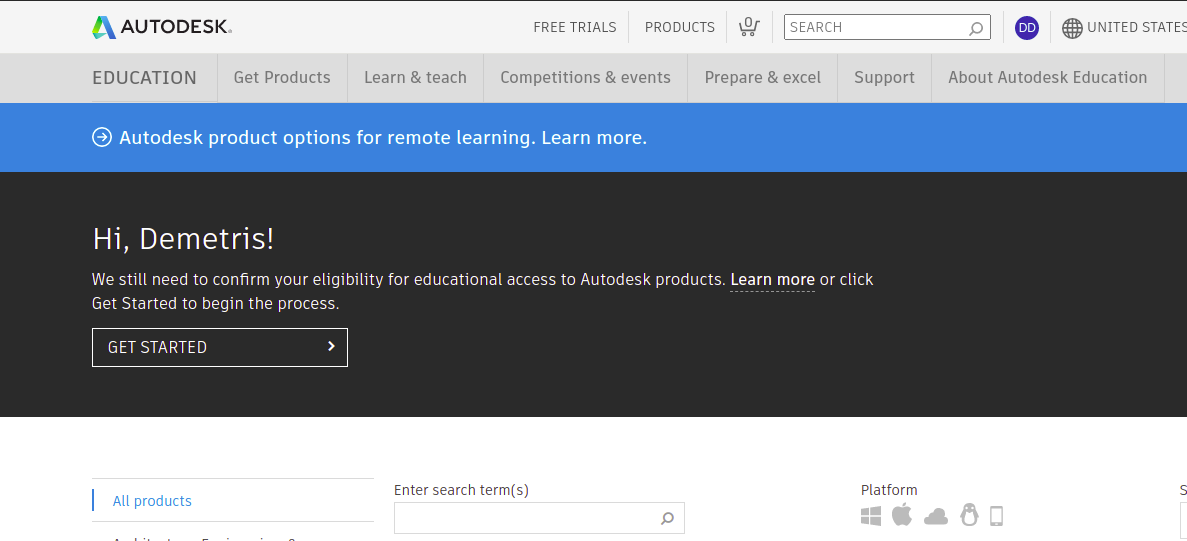
Task: Open the Prepare & excel menu
Action: coord(762,78)
